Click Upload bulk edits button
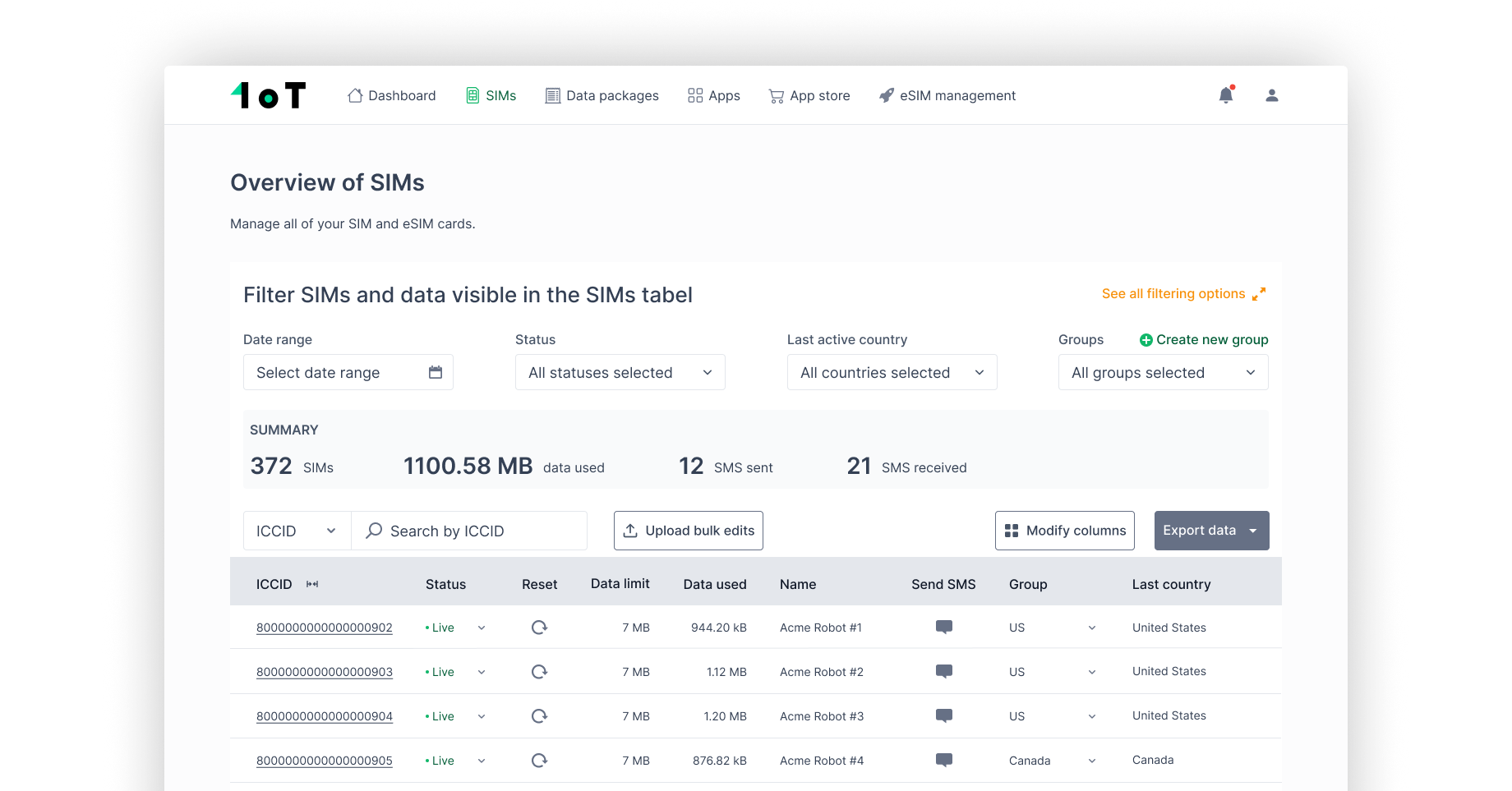The height and width of the screenshot is (791, 1512). click(689, 531)
